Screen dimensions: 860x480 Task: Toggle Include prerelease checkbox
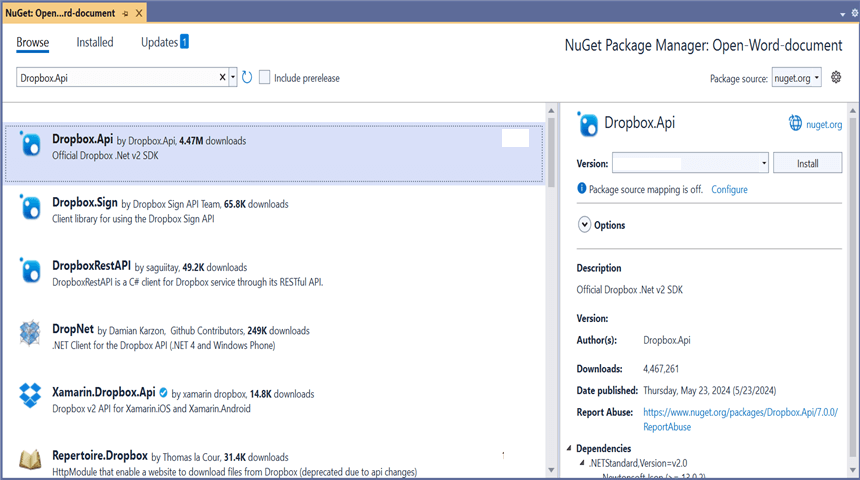(264, 77)
